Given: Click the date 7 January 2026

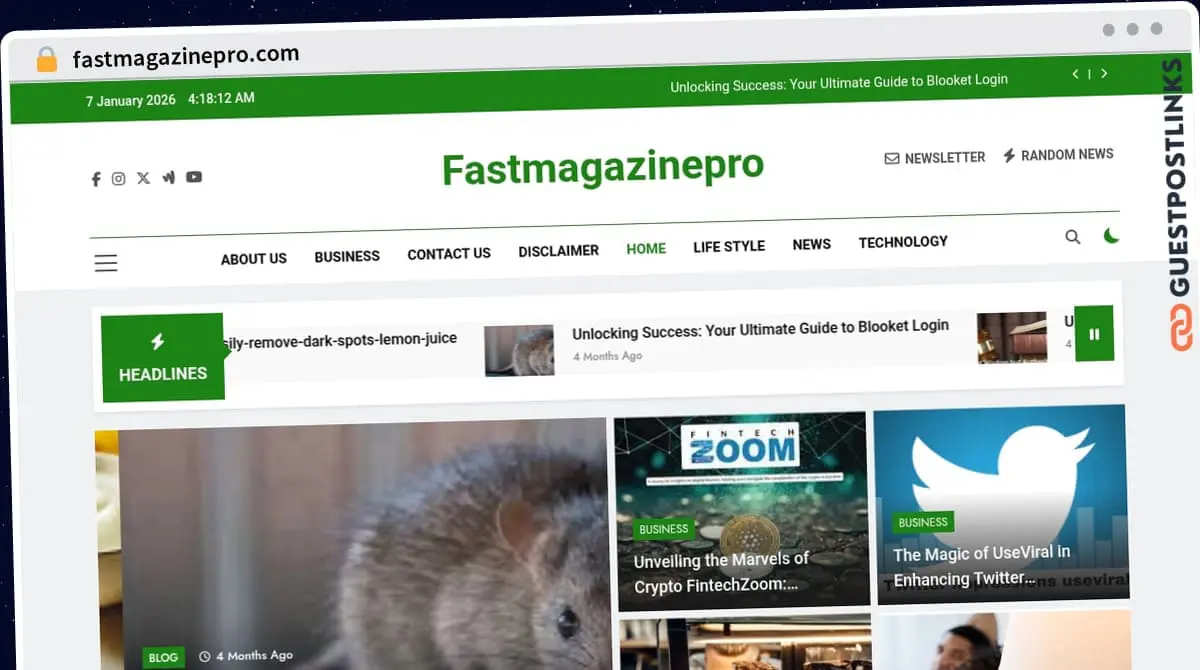Looking at the screenshot, I should coord(131,101).
